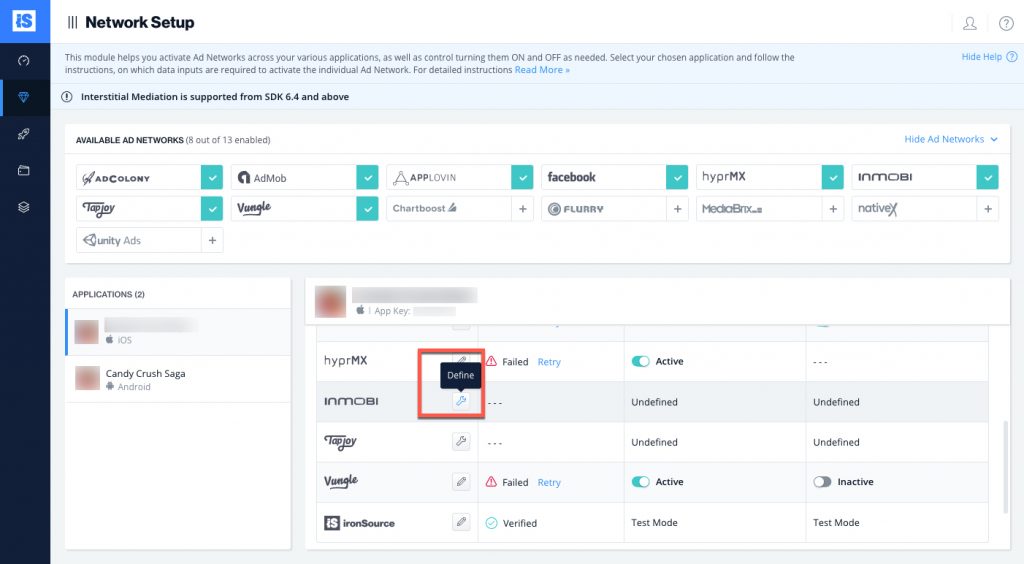The width and height of the screenshot is (1024, 564).
Task: Open the rocket promote sidebar icon
Action: pyautogui.click(x=24, y=134)
